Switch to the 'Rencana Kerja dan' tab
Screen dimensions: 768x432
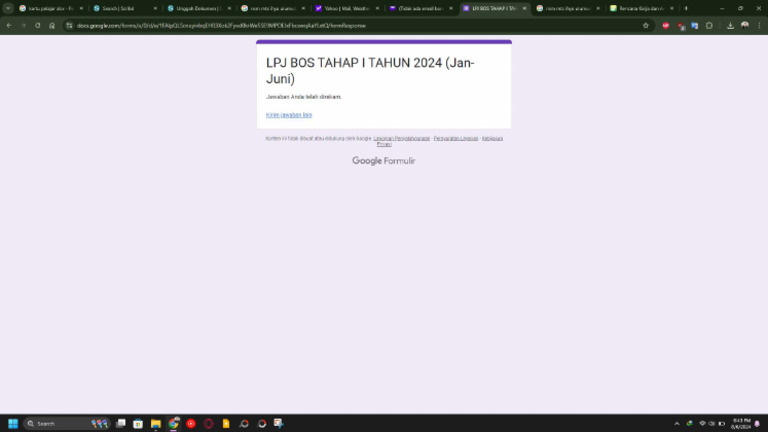642,8
